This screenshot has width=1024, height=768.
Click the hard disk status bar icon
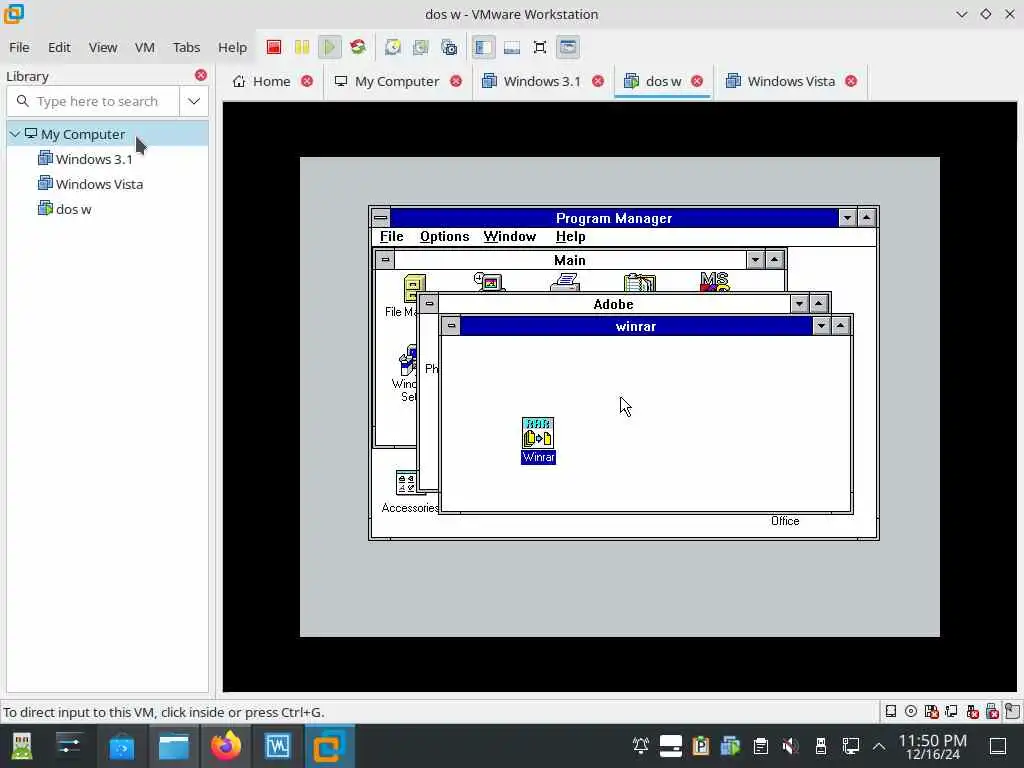[891, 711]
